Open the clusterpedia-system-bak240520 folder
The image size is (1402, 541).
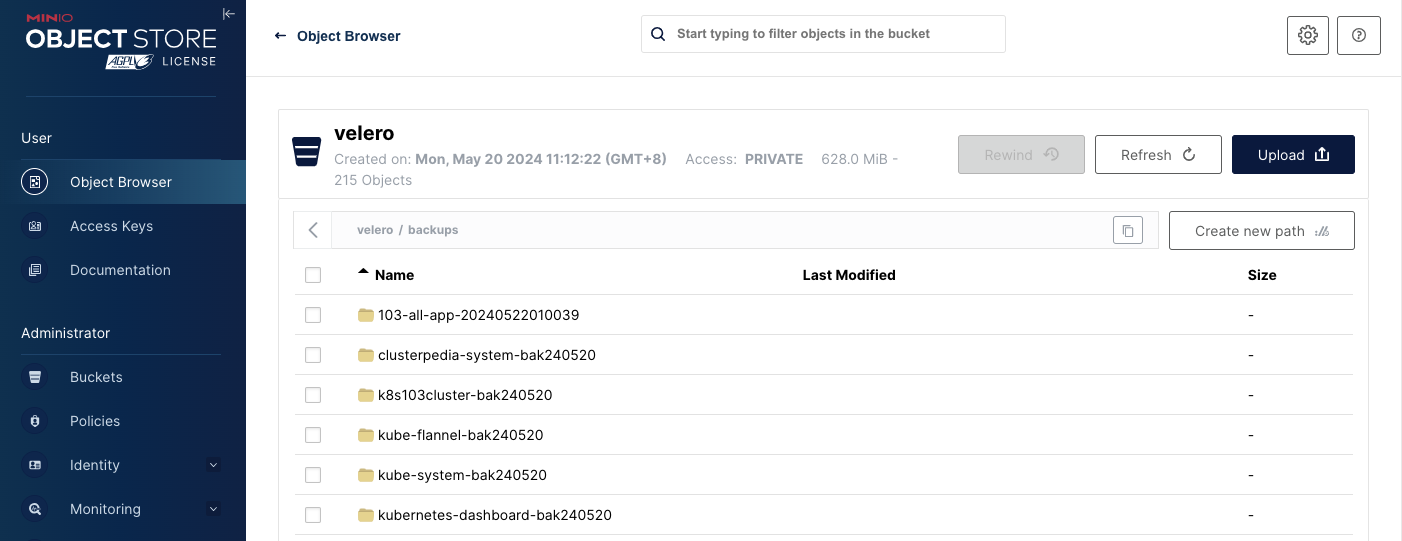[487, 355]
